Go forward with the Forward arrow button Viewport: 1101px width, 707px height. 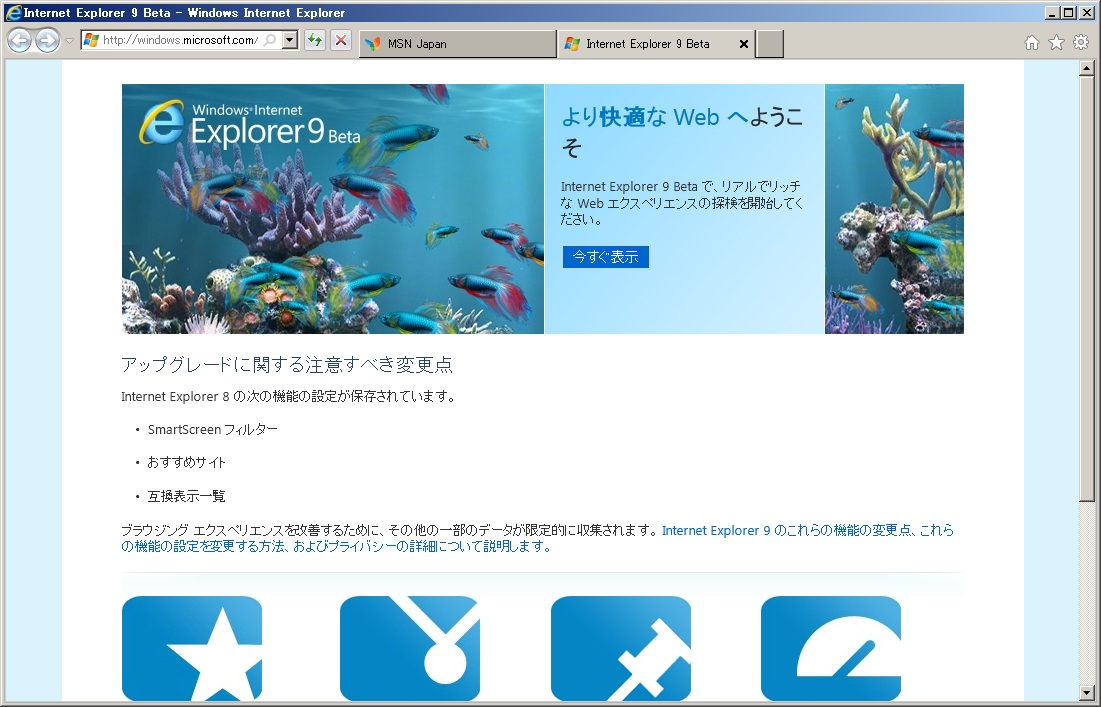47,41
